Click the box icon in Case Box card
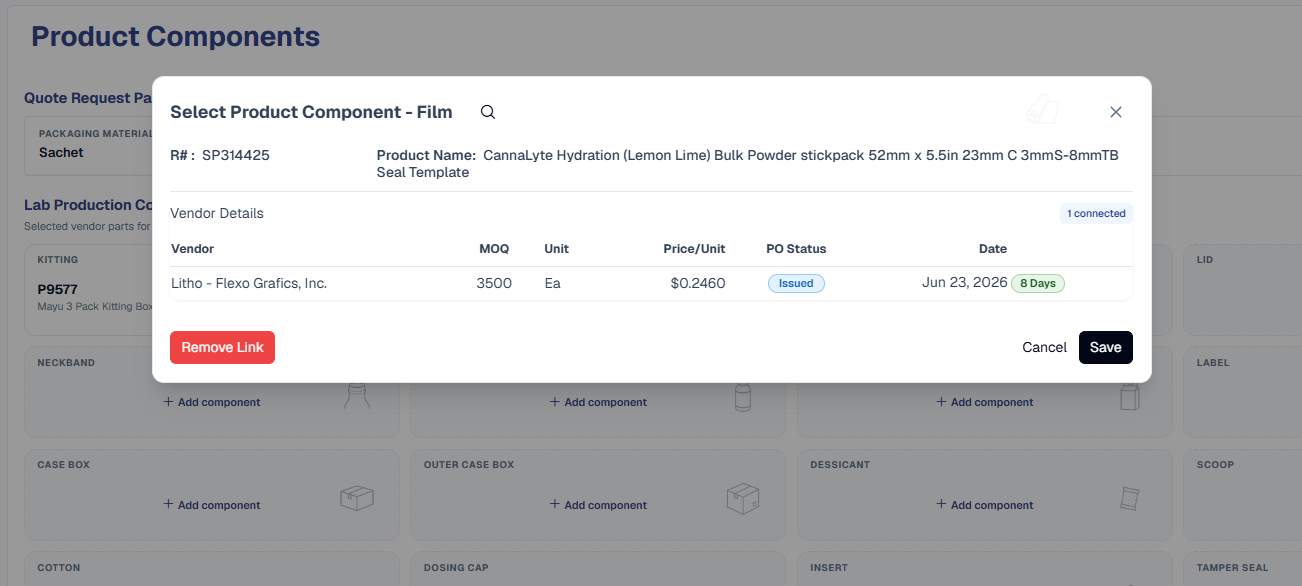 (357, 497)
